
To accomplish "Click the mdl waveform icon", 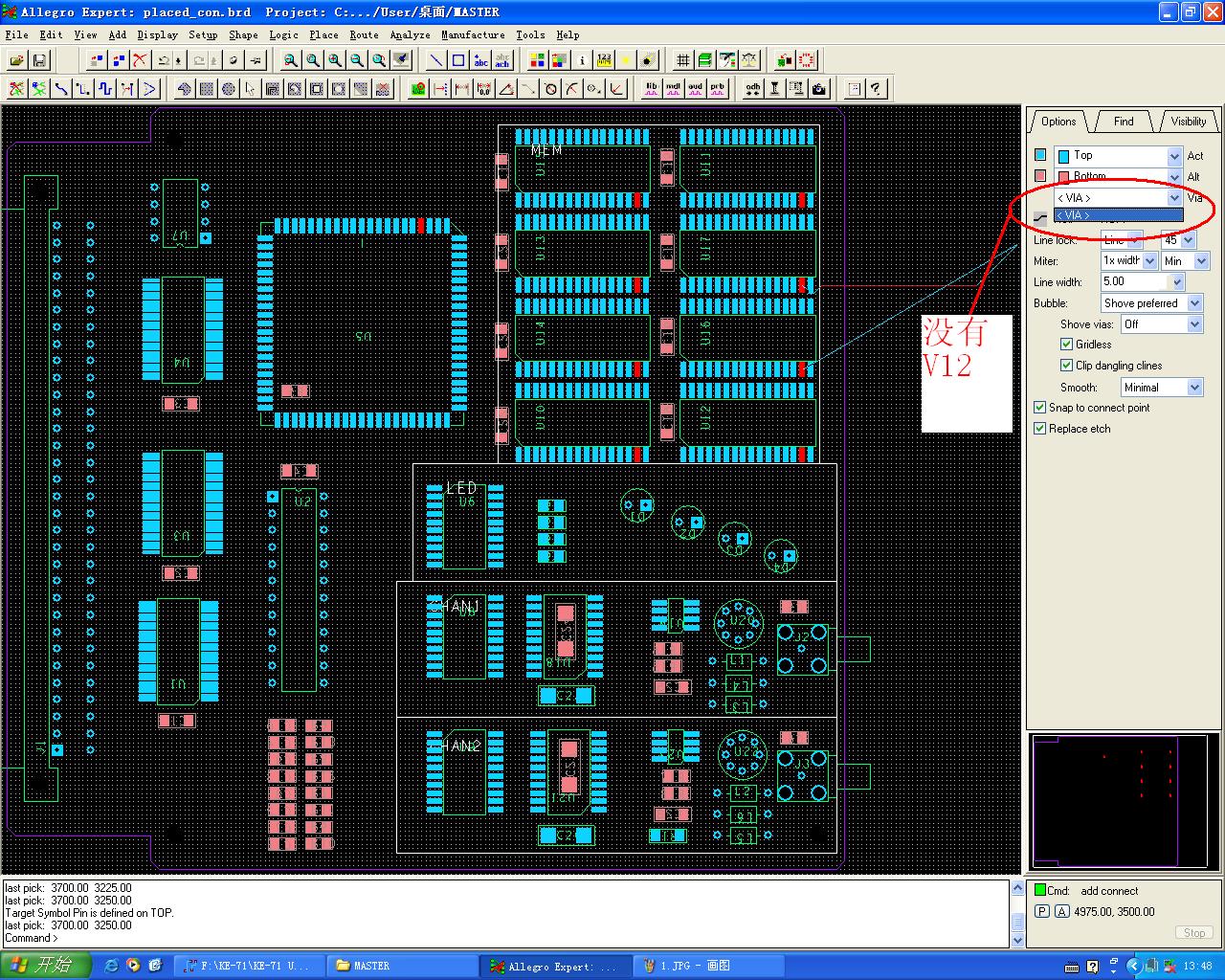I will coord(674,89).
